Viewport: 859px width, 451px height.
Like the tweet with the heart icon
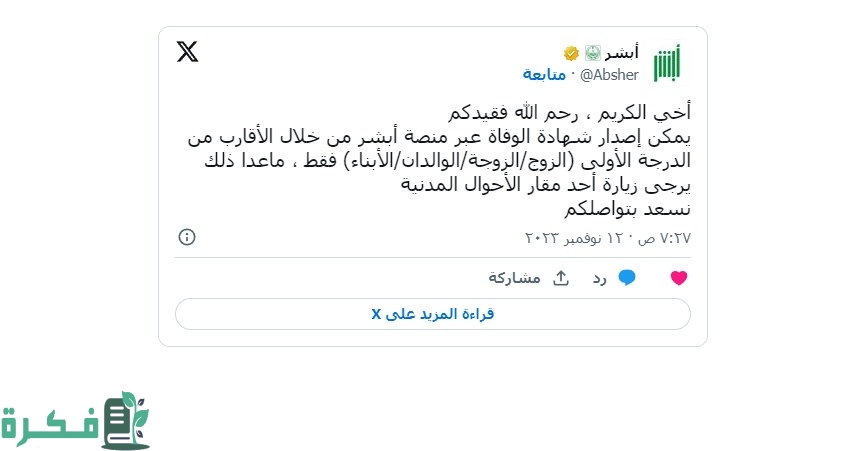[679, 278]
